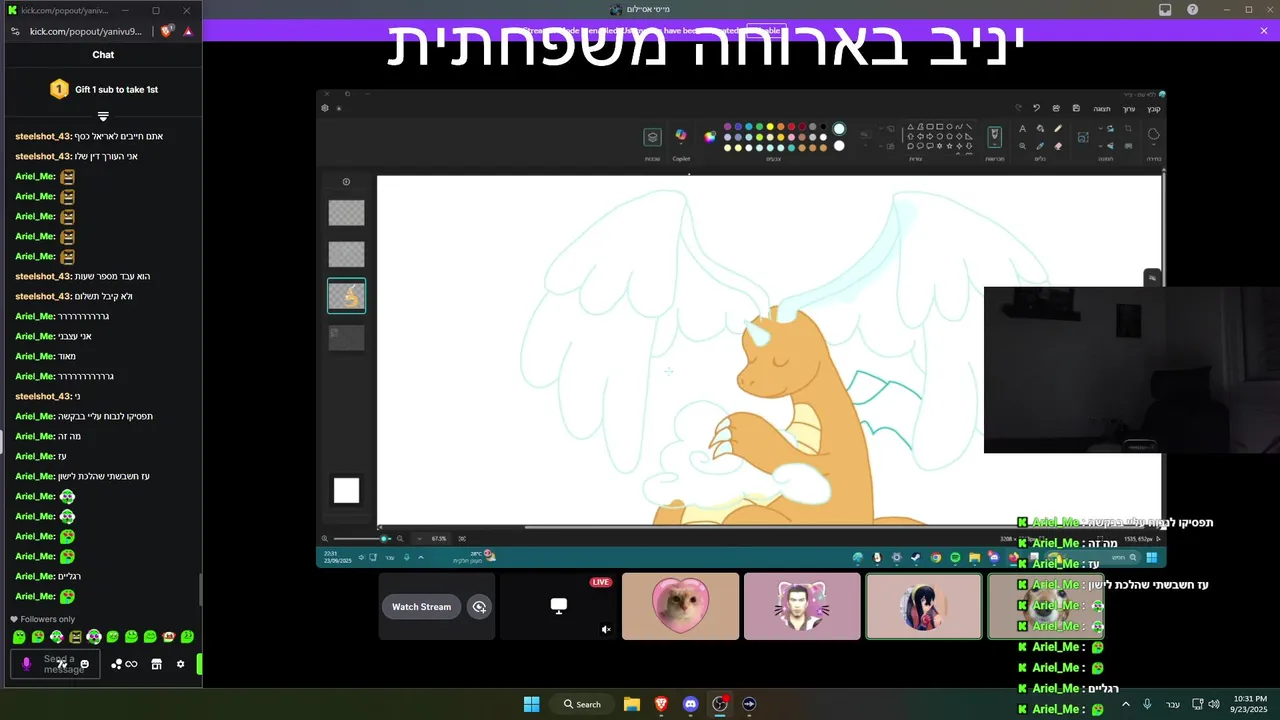This screenshot has height=720, width=1280.
Task: Select the orange dragon layer thumbnail
Action: [347, 296]
